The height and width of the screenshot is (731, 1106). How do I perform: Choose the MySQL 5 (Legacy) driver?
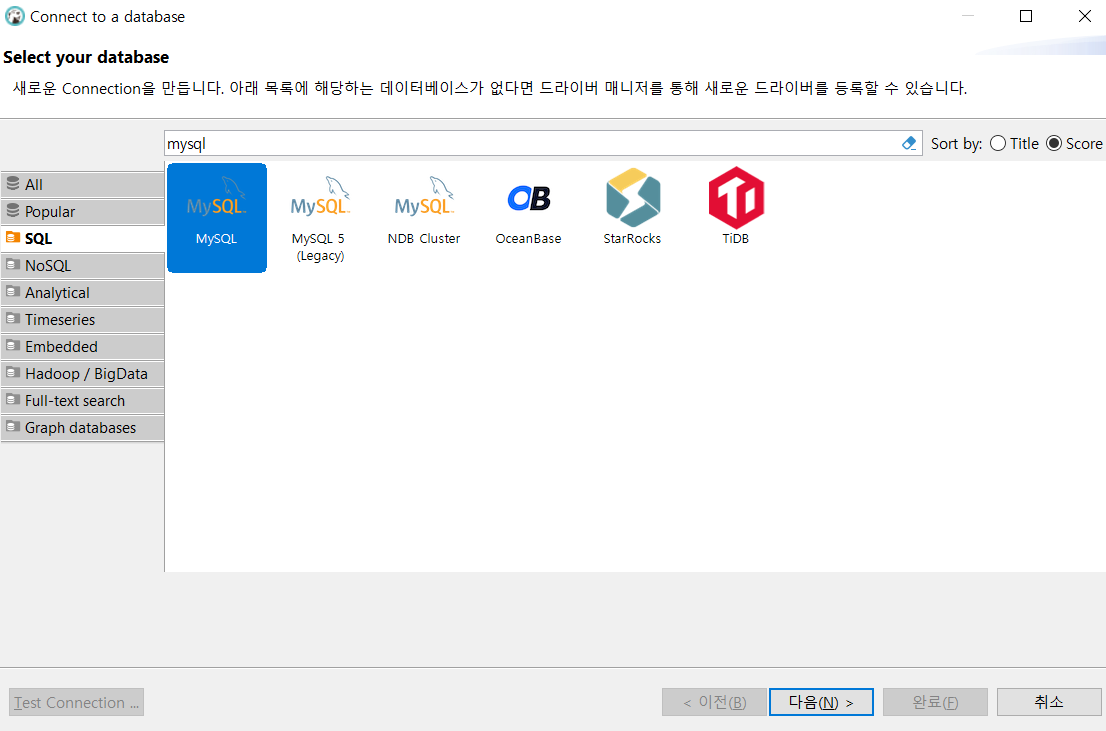point(320,217)
